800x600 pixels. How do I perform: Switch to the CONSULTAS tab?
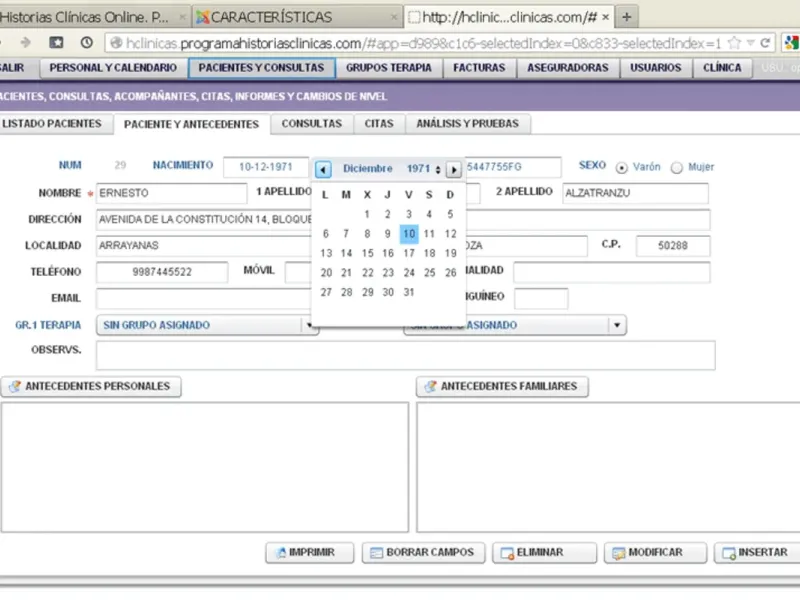312,124
